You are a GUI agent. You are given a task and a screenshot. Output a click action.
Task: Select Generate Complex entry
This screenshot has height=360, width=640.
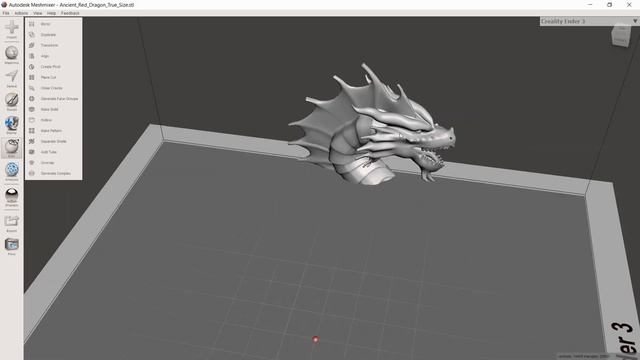pos(56,173)
